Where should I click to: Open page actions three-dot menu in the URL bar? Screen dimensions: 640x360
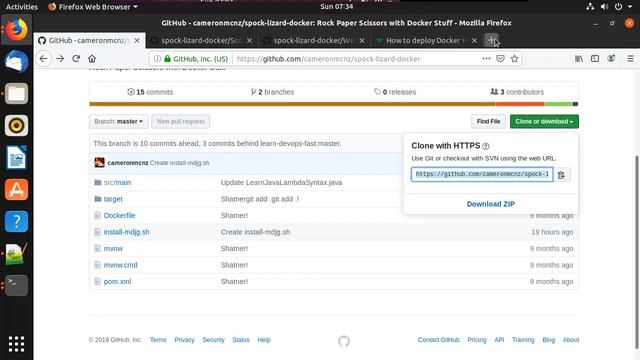coord(486,59)
